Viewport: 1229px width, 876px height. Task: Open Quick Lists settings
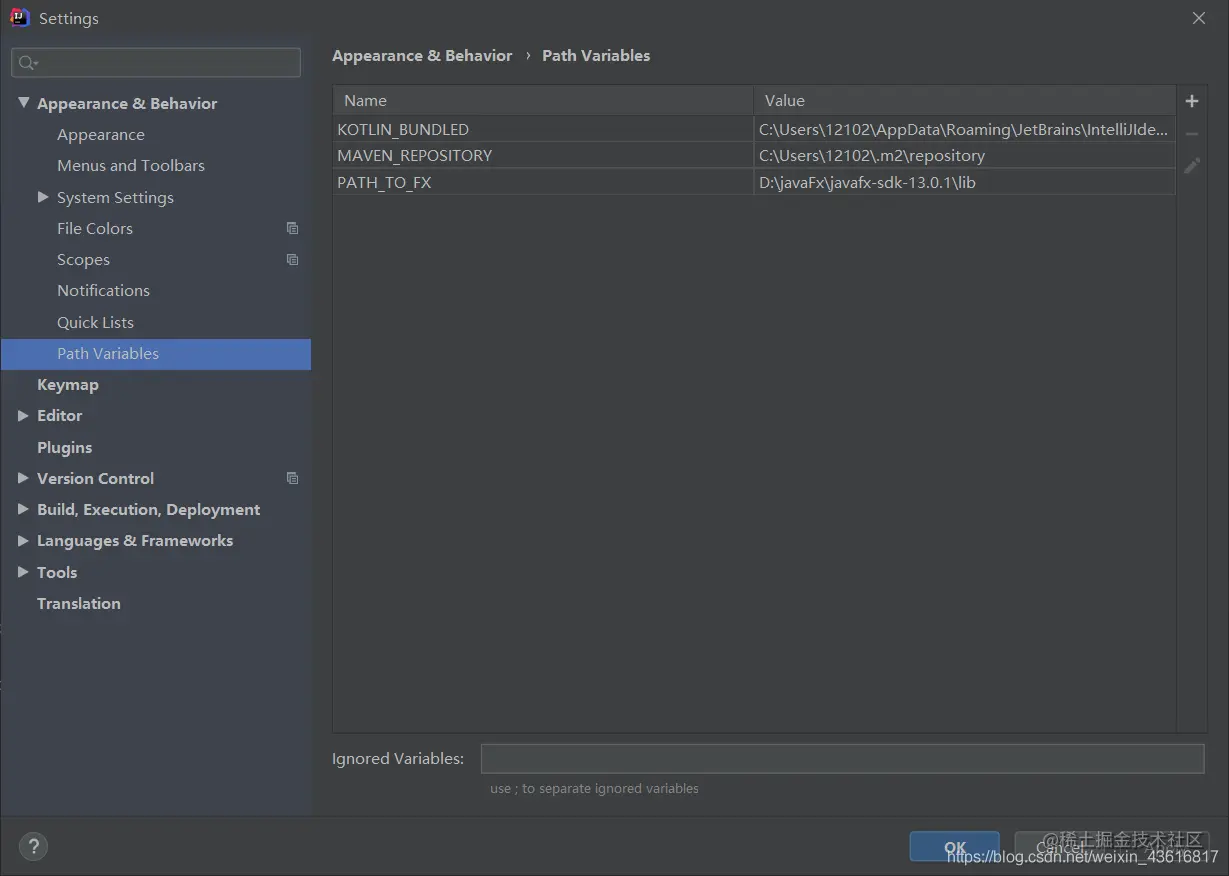(95, 322)
